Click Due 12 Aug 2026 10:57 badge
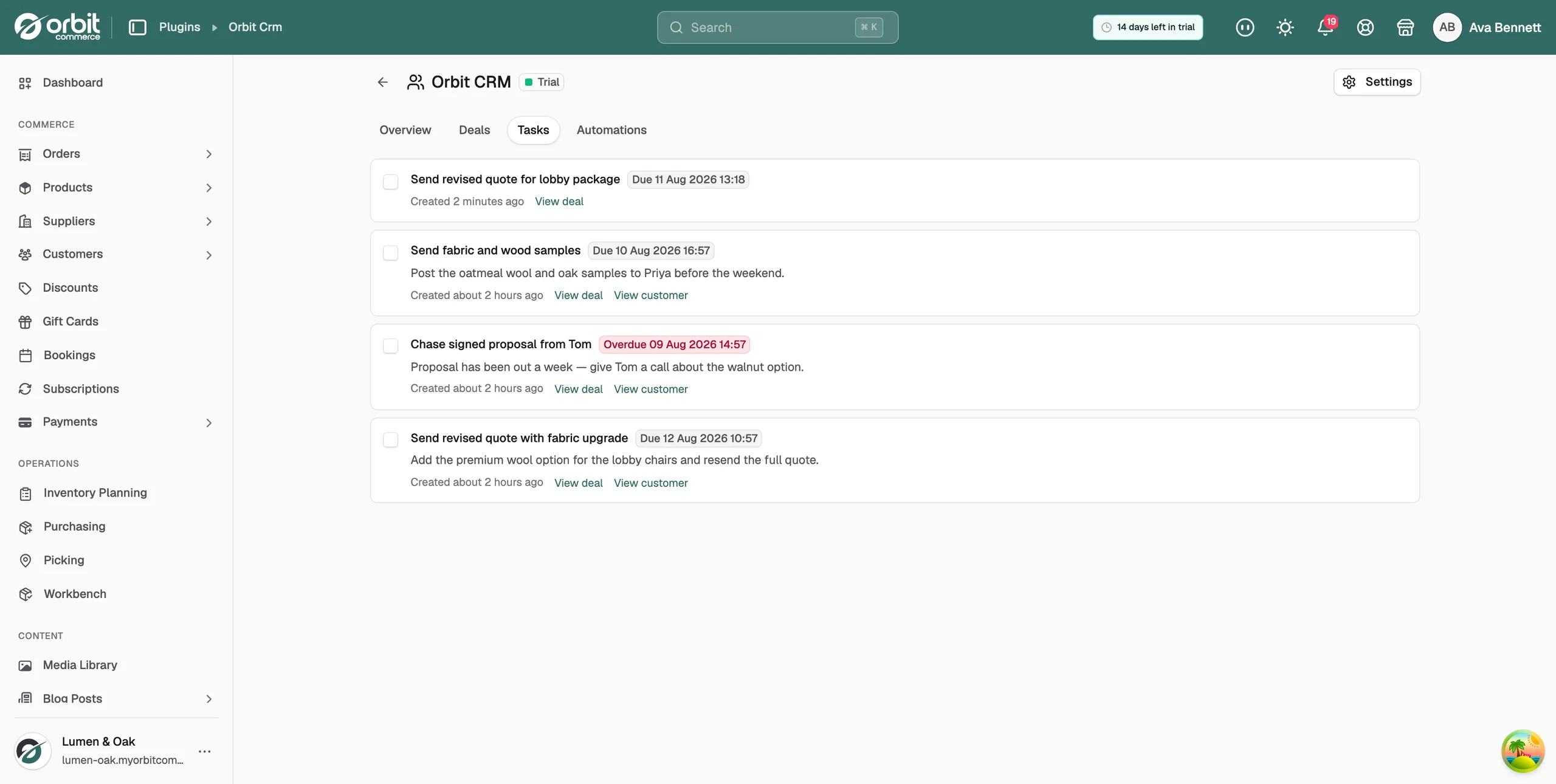This screenshot has height=784, width=1556. (698, 438)
